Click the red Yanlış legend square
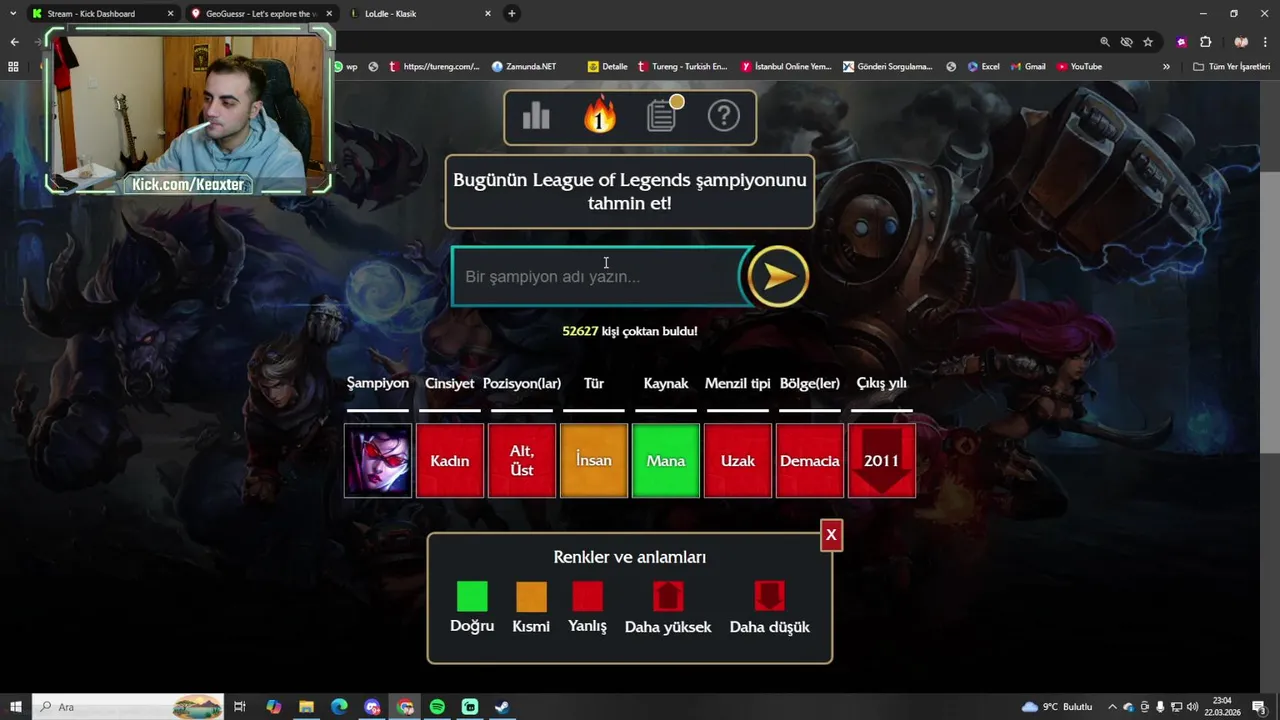Image resolution: width=1280 pixels, height=720 pixels. (588, 596)
